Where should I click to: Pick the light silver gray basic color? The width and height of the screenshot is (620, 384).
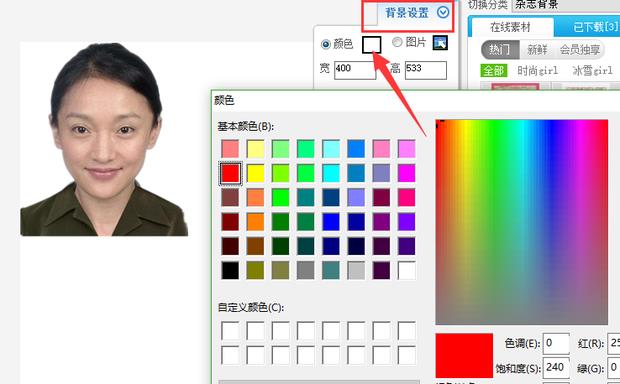coord(356,271)
